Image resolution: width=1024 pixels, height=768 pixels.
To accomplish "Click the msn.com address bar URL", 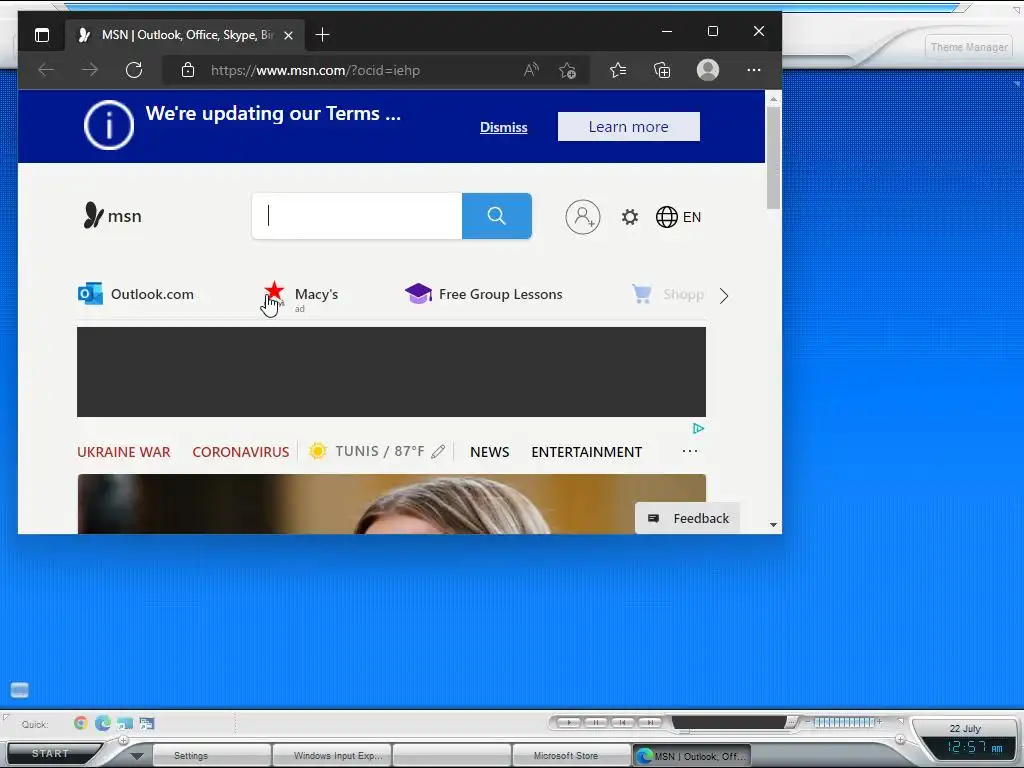I will pos(315,71).
